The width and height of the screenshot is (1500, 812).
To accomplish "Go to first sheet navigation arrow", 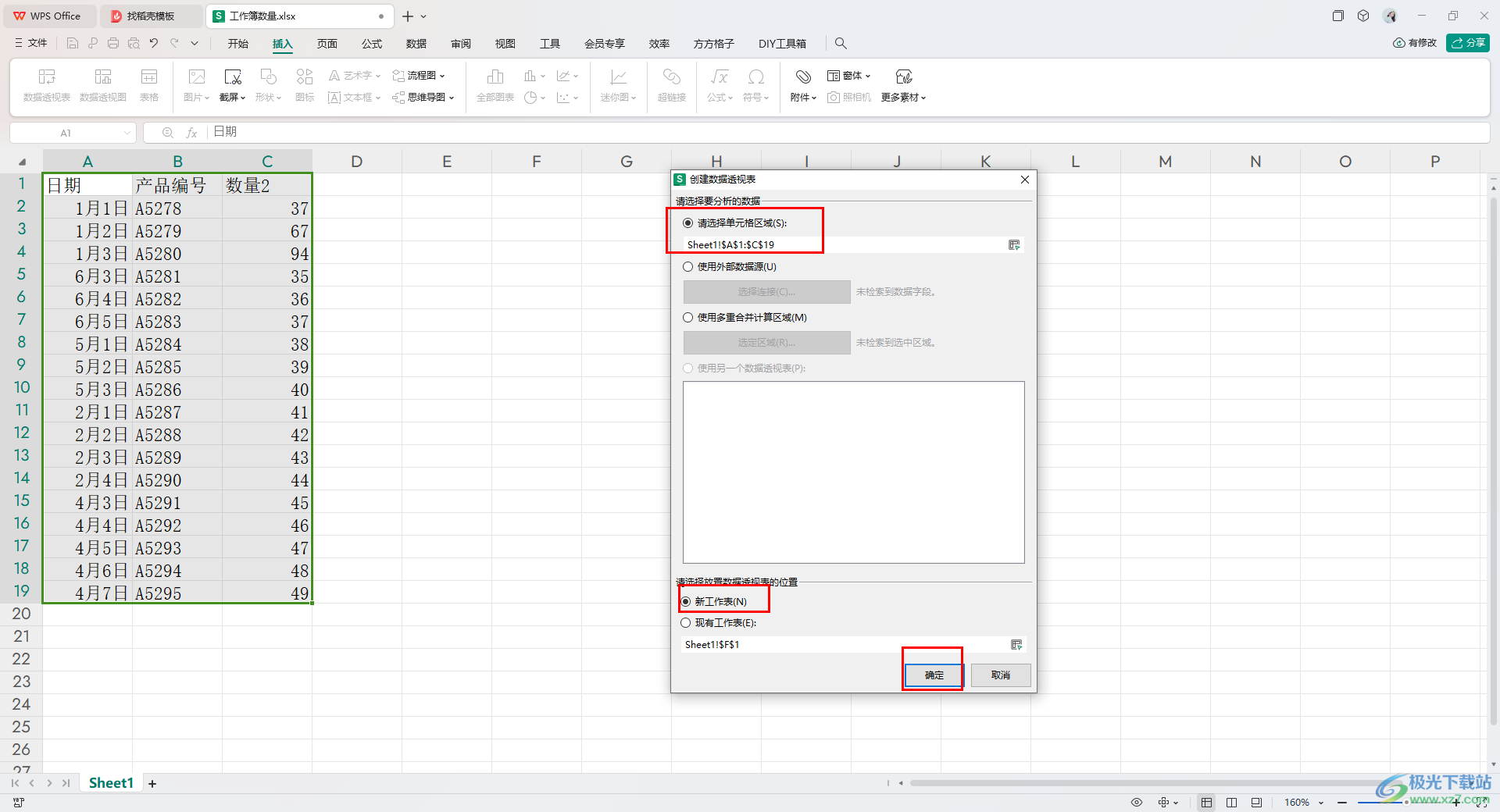I will tap(15, 783).
